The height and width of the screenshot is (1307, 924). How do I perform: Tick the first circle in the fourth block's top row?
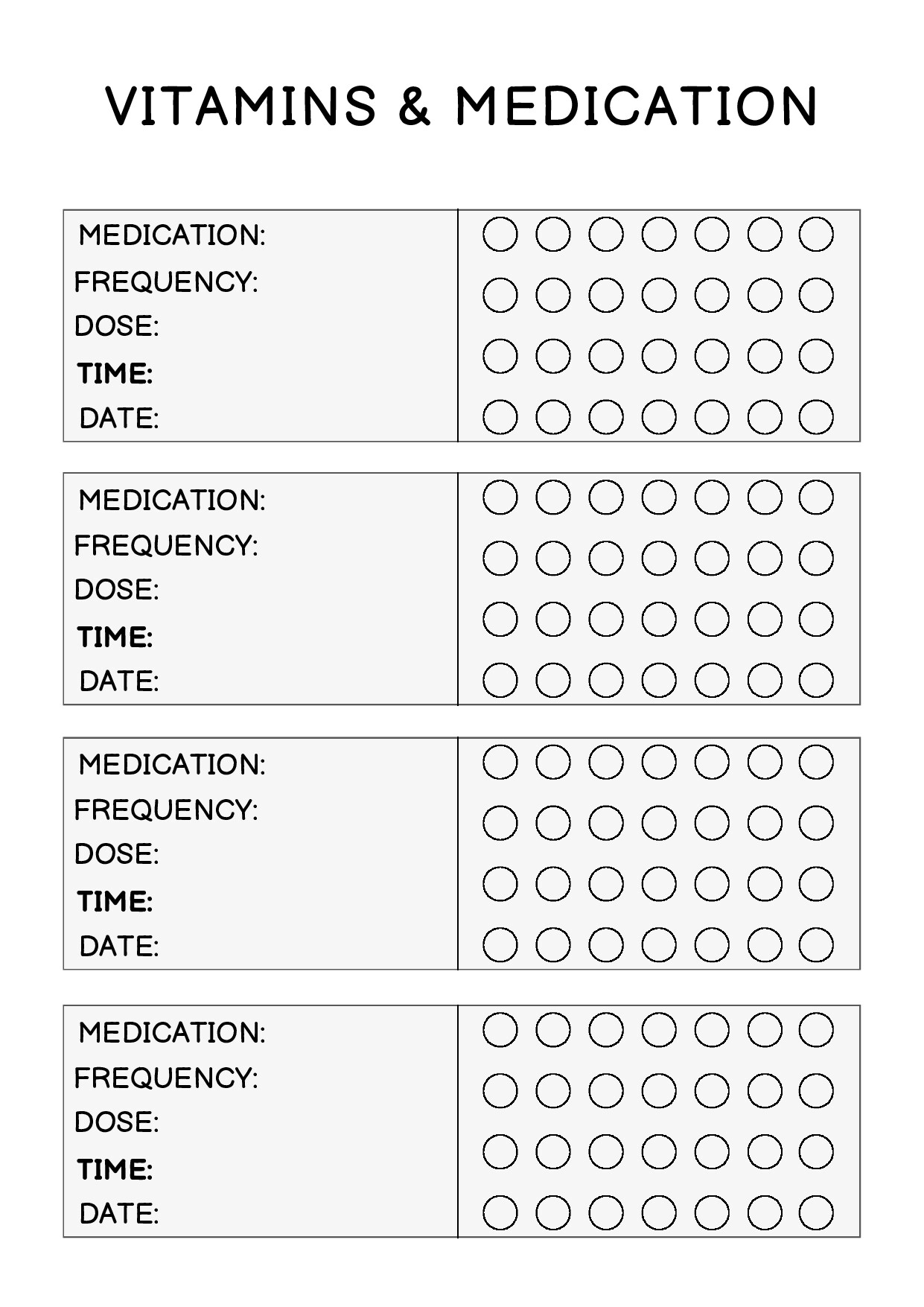click(x=500, y=1030)
